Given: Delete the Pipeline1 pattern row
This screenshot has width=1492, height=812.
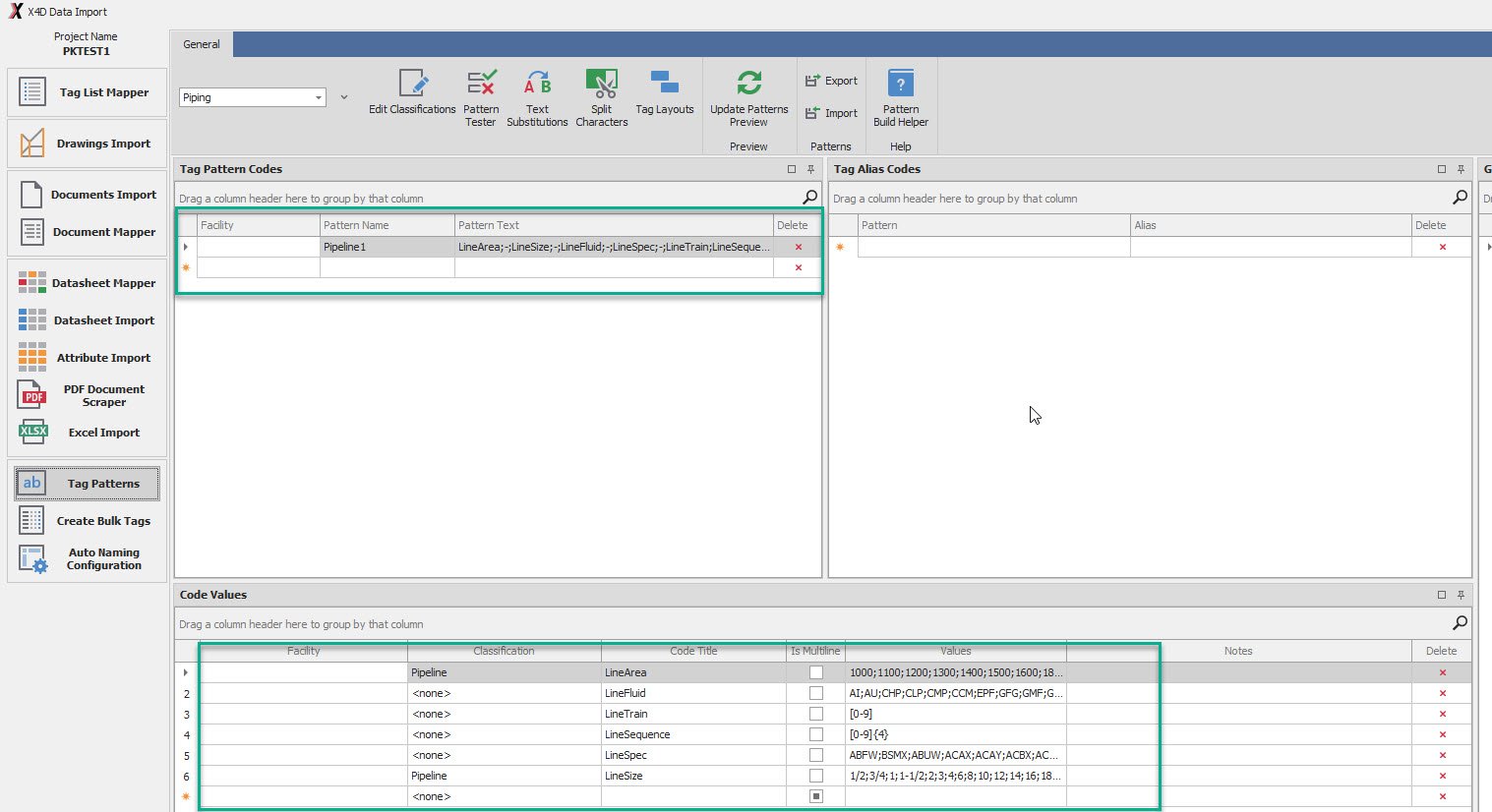Looking at the screenshot, I should pos(798,247).
